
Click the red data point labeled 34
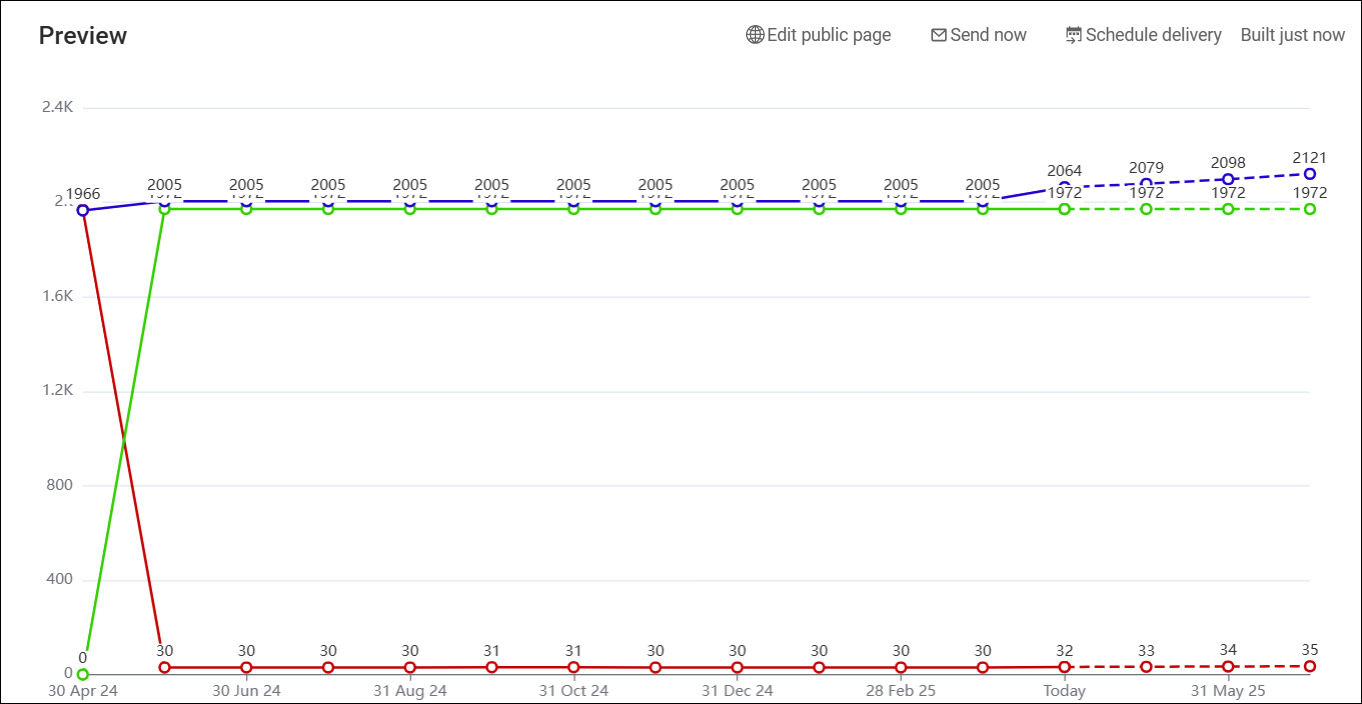pos(1228,666)
